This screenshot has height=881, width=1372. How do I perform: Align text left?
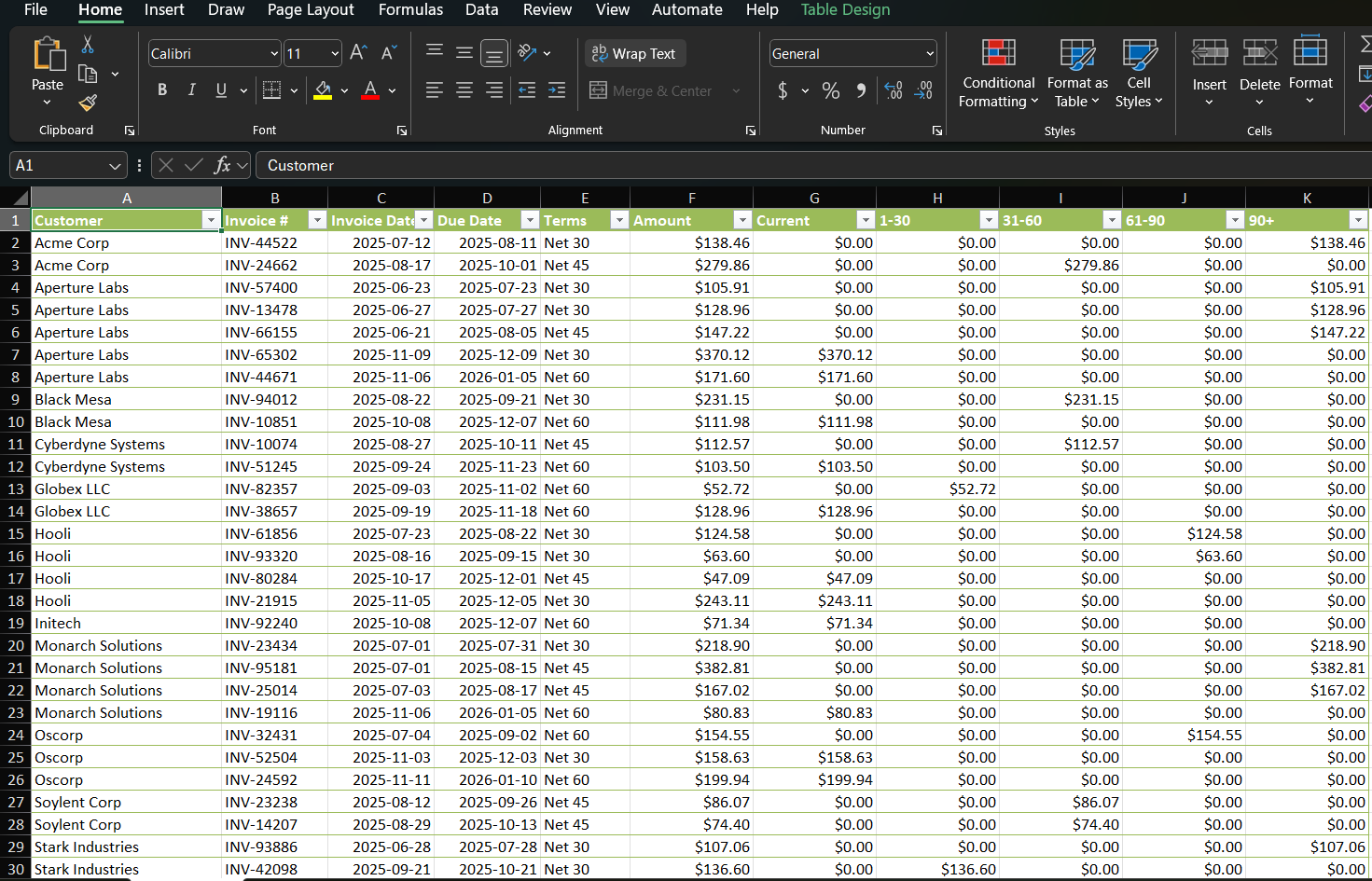pos(434,89)
